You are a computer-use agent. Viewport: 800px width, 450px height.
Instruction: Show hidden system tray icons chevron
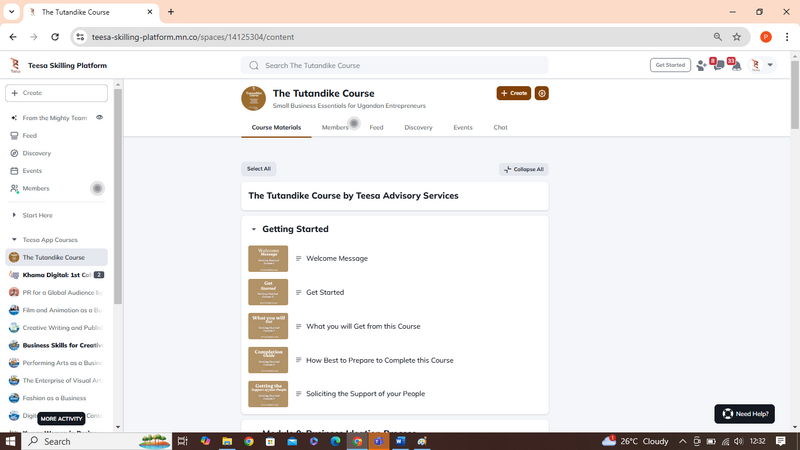682,441
